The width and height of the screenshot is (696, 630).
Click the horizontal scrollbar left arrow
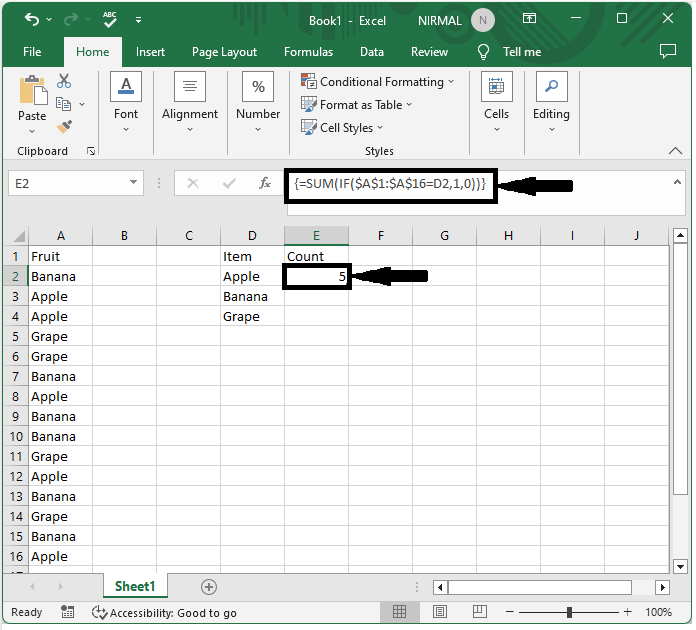tap(440, 587)
